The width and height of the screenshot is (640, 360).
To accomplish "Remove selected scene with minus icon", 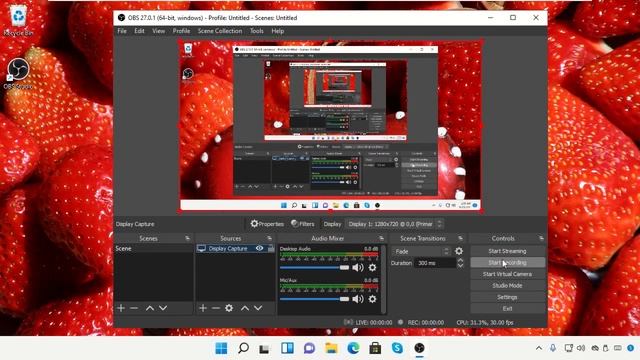I will [x=134, y=308].
